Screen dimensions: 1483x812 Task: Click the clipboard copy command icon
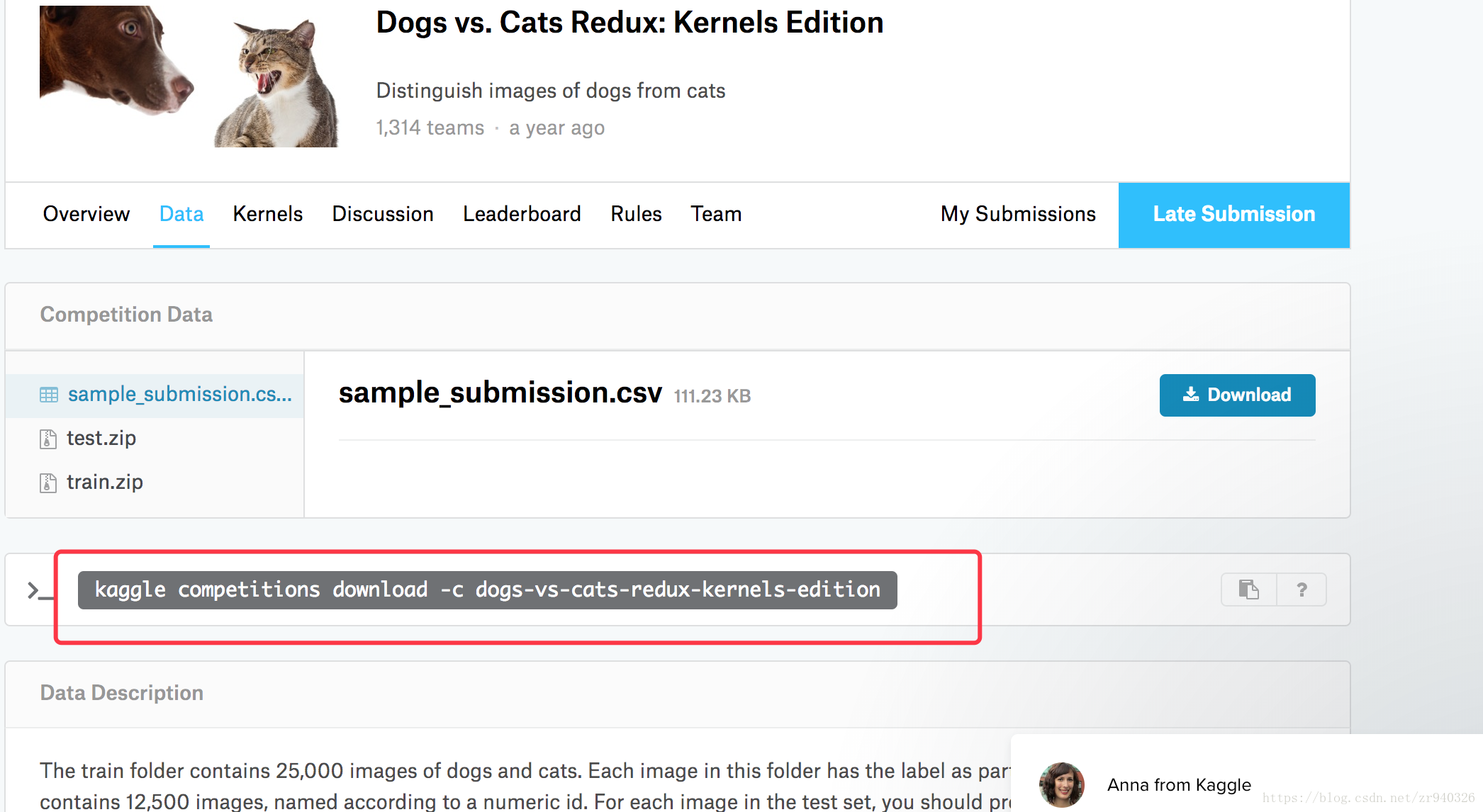click(1248, 590)
